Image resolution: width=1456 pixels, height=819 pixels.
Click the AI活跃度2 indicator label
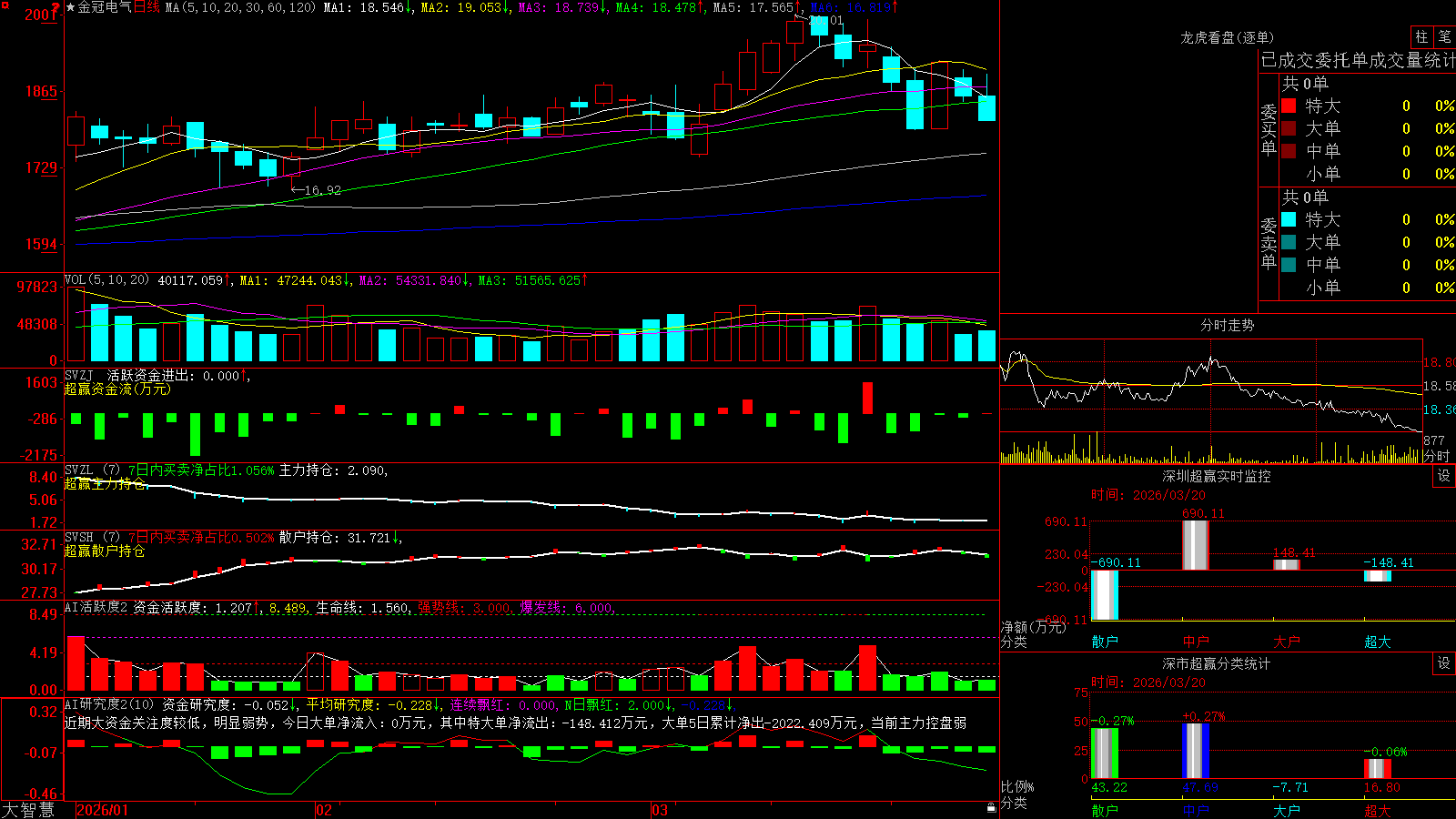point(96,607)
